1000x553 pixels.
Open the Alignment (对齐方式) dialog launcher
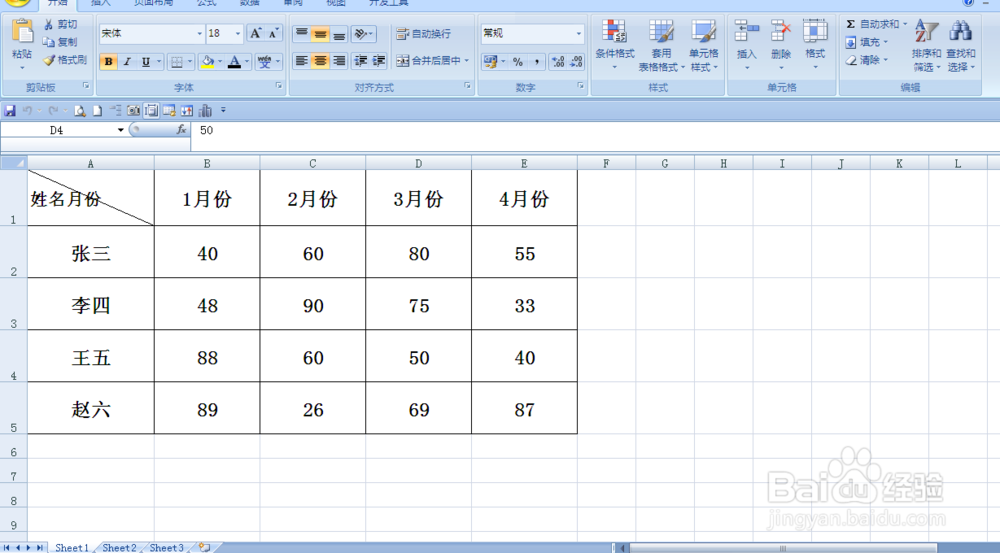(467, 85)
